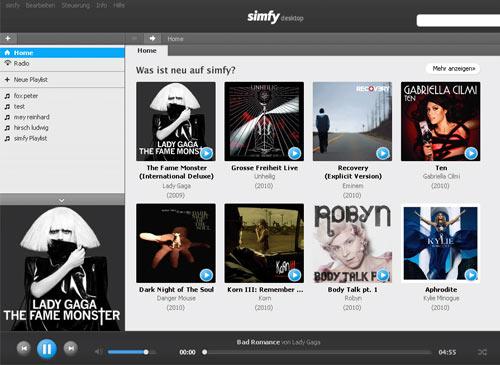The width and height of the screenshot is (500, 365).
Task: Open artist Kylie Minogue
Action: (x=441, y=298)
